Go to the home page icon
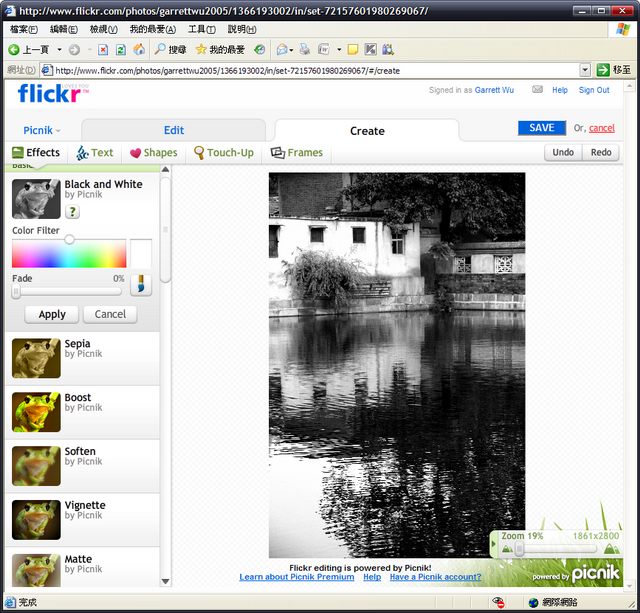Image resolution: width=640 pixels, height=613 pixels. pyautogui.click(x=139, y=49)
